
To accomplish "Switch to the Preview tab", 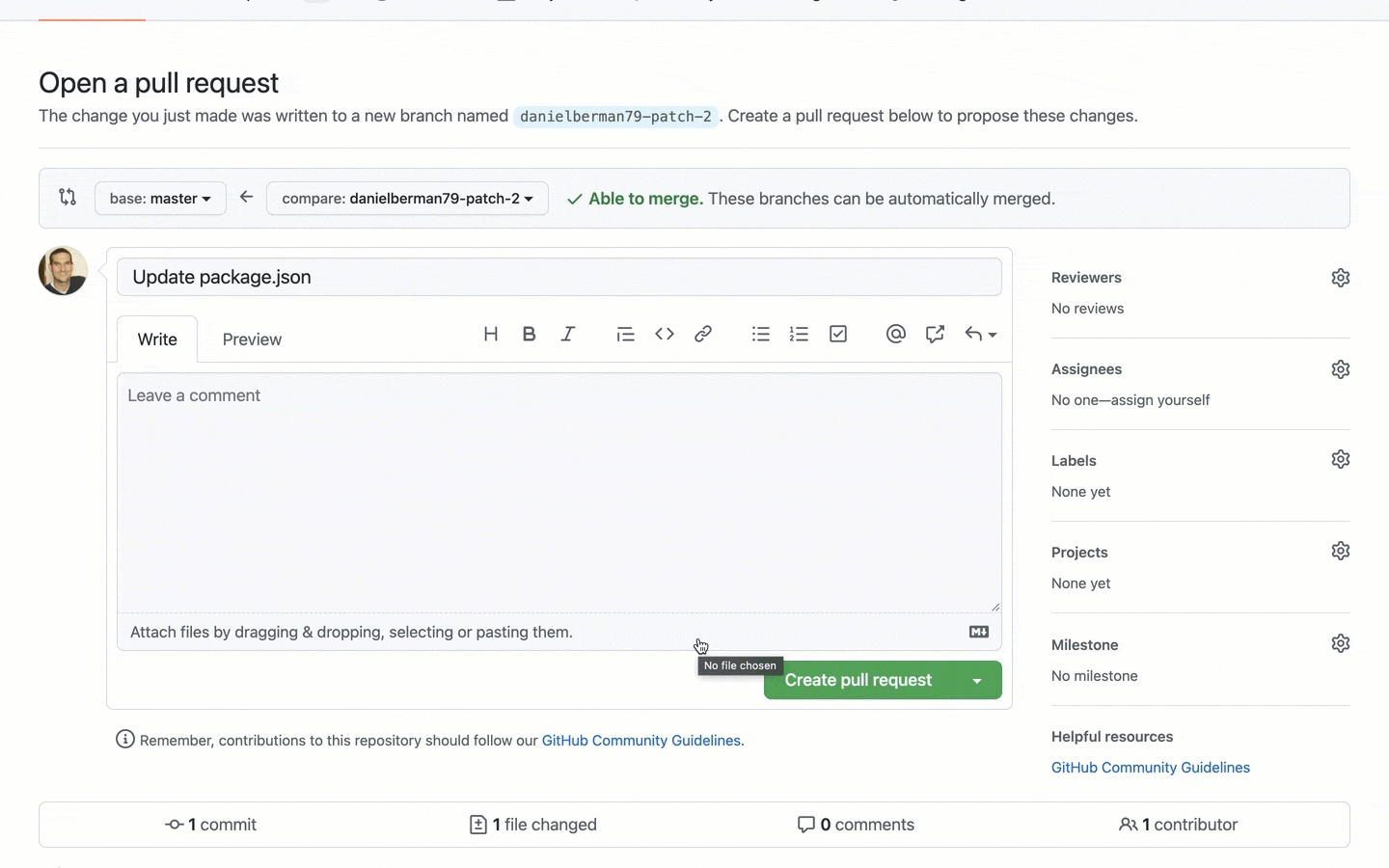I will coord(252,339).
